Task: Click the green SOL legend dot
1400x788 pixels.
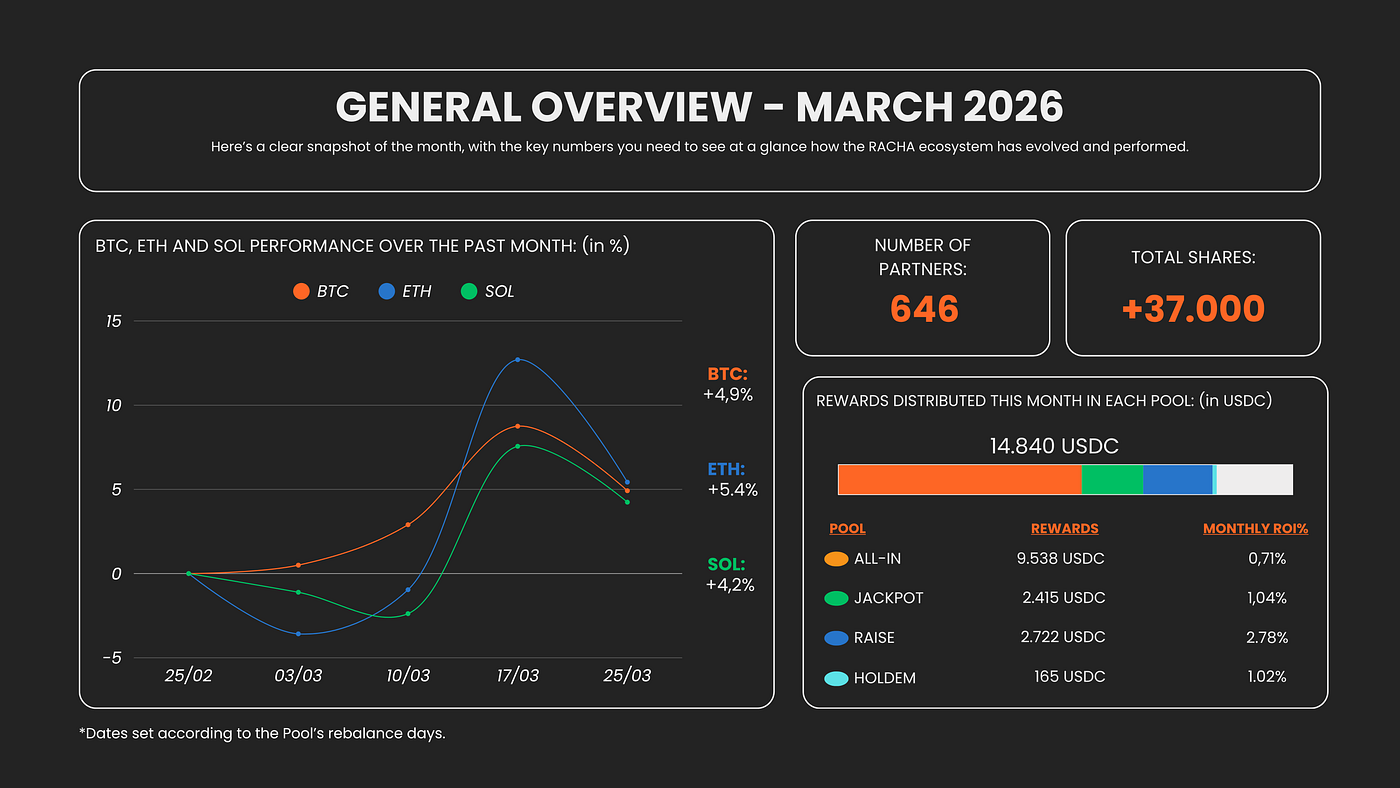Action: [x=469, y=291]
